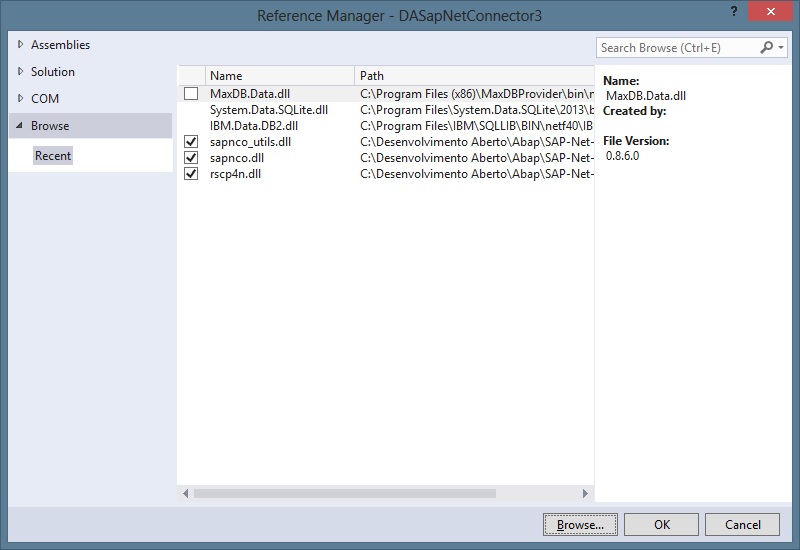Click the Browse... button
800x550 pixels.
[x=580, y=524]
